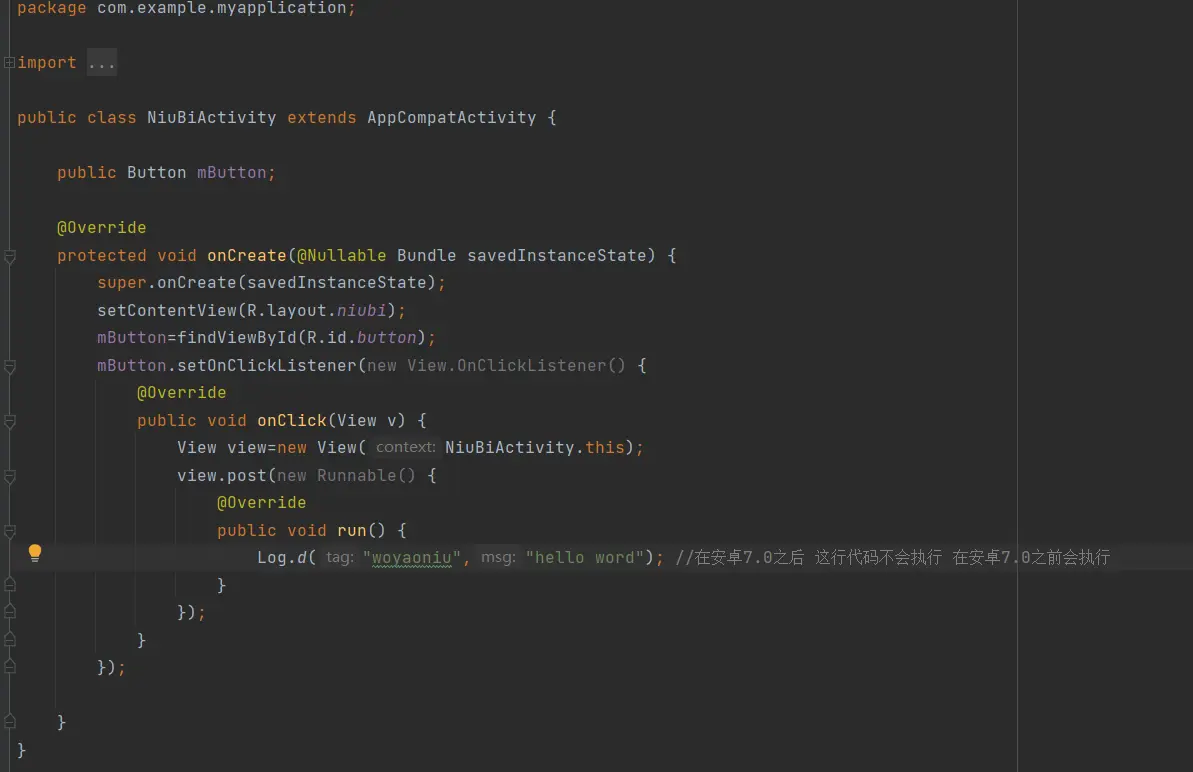1193x772 pixels.
Task: Collapse the onClick method via gutter marker
Action: [x=9, y=421]
